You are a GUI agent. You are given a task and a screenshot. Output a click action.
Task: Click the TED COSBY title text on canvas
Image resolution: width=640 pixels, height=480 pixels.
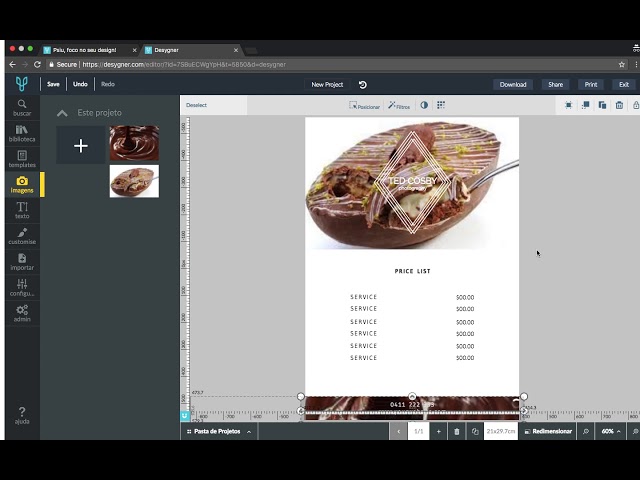[412, 180]
